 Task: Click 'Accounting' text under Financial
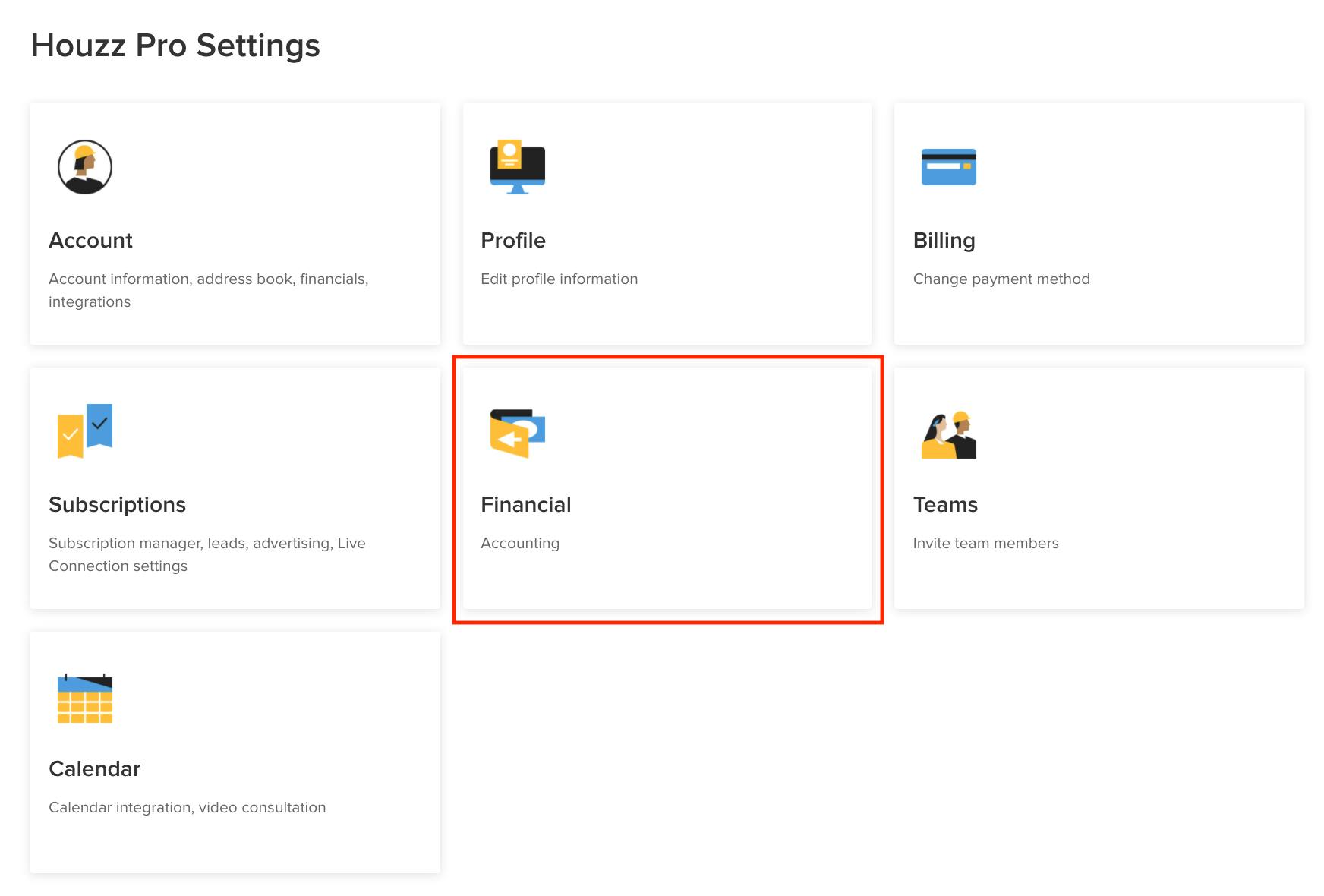520,544
